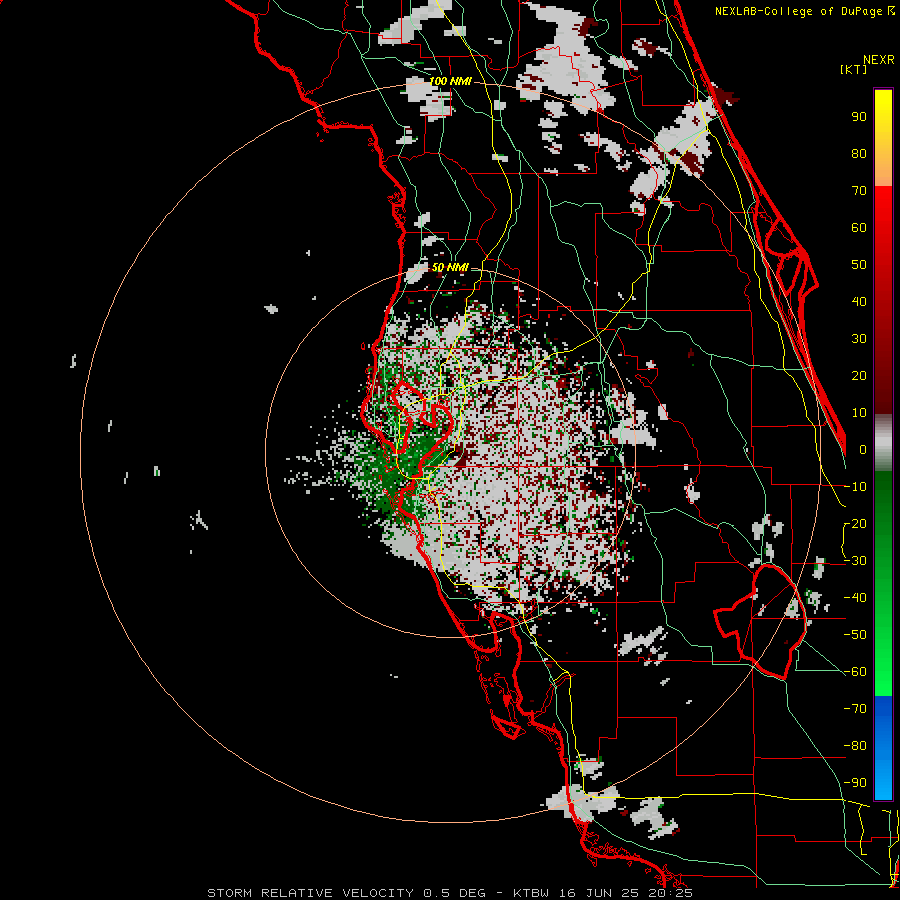Click the 30 value on the velocity scale
Screen dimensions: 900x900
(859, 339)
